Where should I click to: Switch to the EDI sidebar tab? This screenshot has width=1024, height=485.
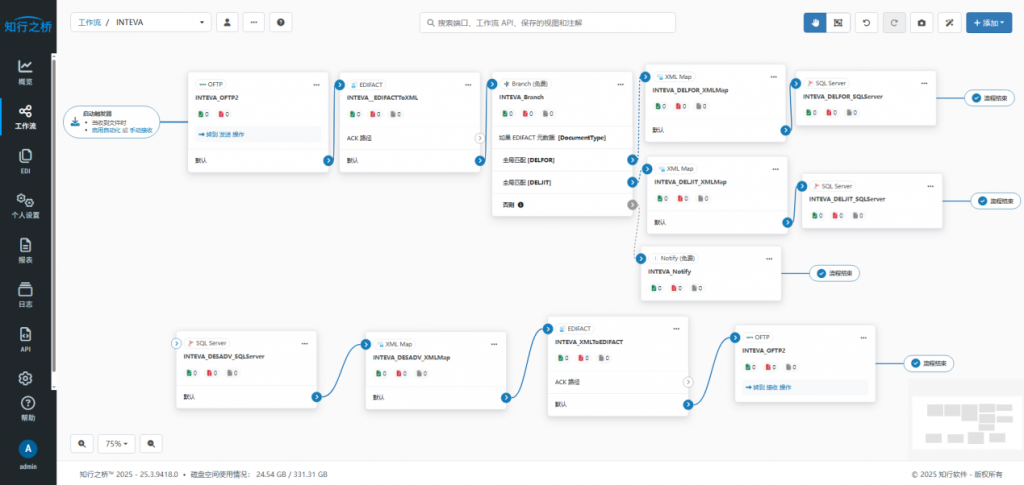click(x=25, y=161)
